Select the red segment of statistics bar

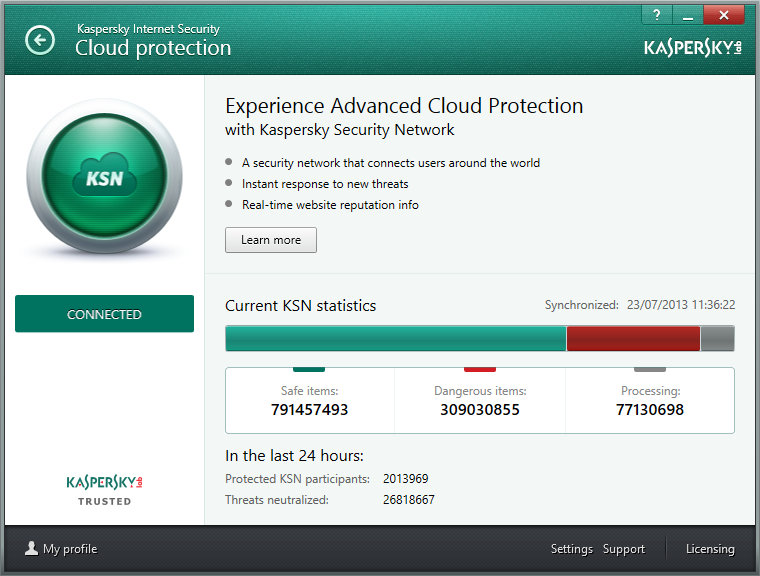coord(633,339)
